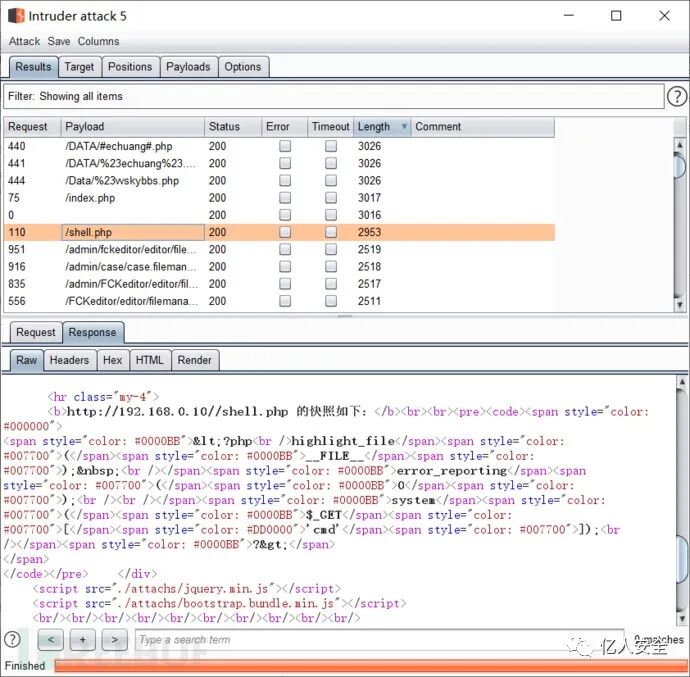Select the Headers view tab
Viewport: 690px width, 677px height.
click(70, 360)
